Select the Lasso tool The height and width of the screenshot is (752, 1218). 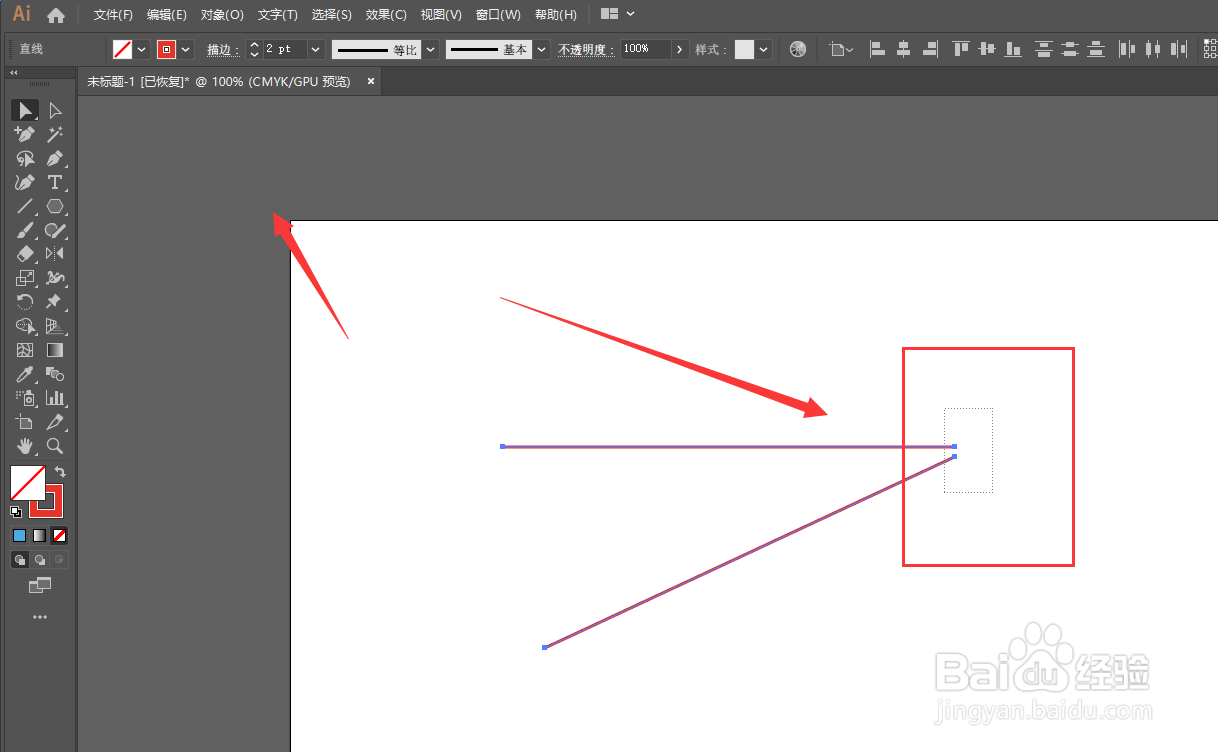pyautogui.click(x=25, y=158)
